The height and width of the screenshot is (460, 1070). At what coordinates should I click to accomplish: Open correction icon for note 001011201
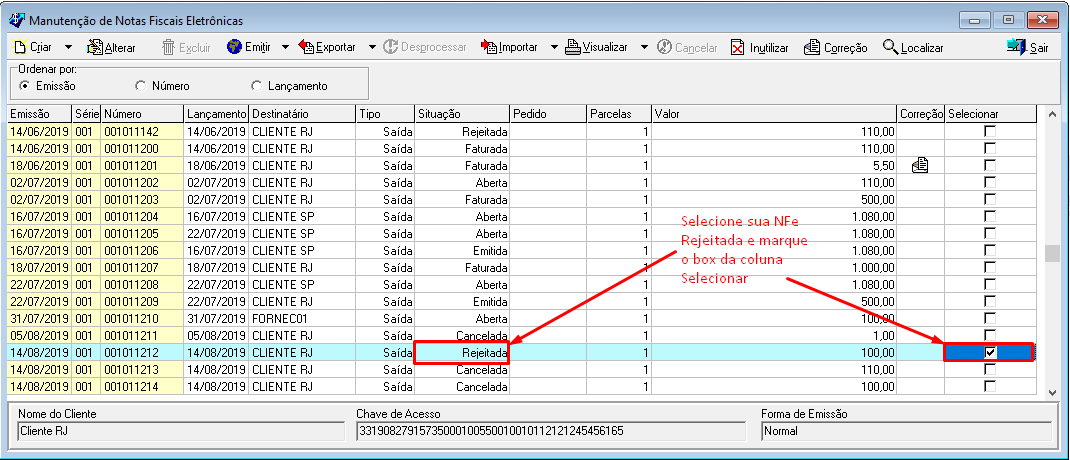click(920, 165)
